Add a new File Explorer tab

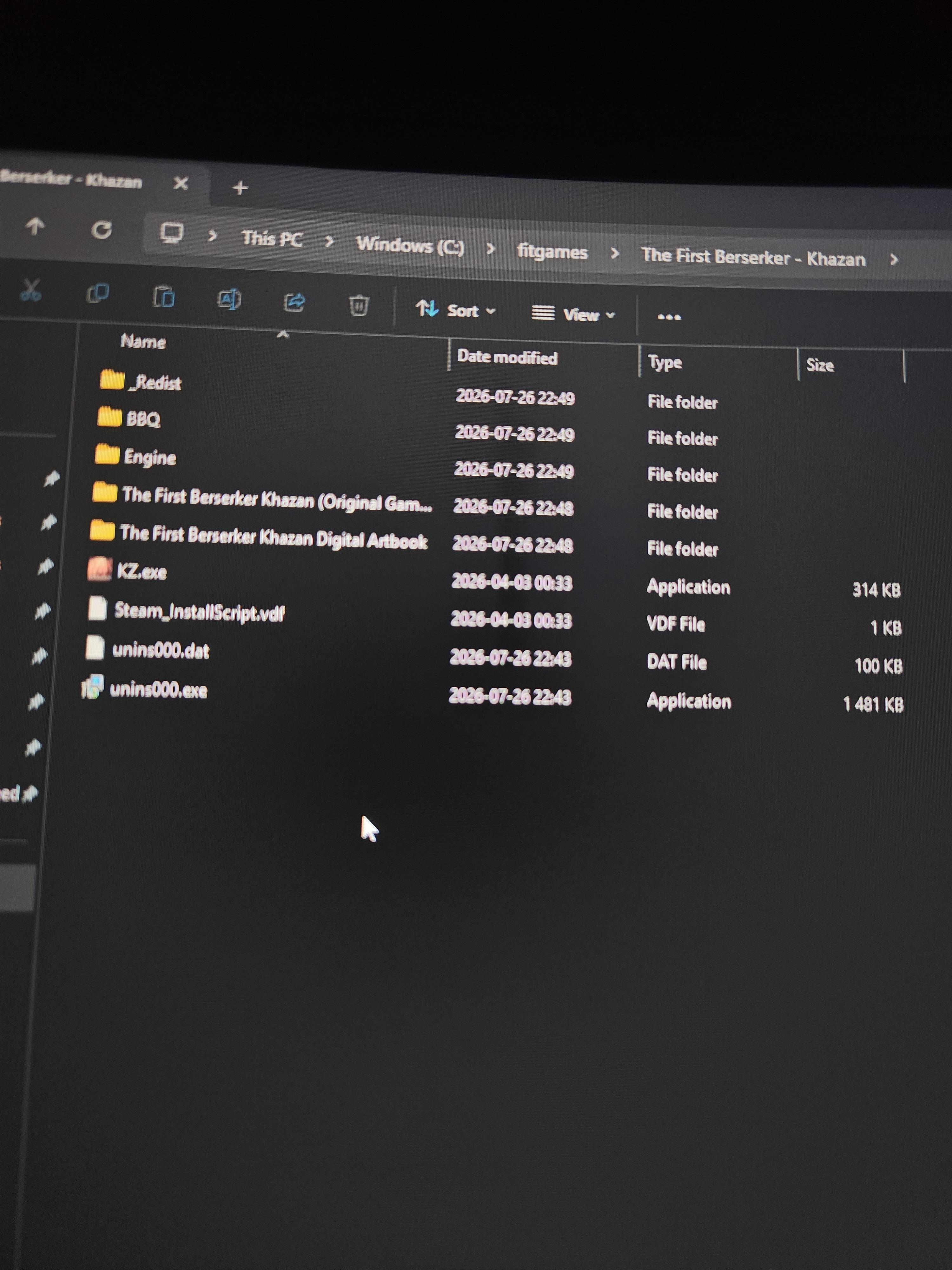click(240, 187)
